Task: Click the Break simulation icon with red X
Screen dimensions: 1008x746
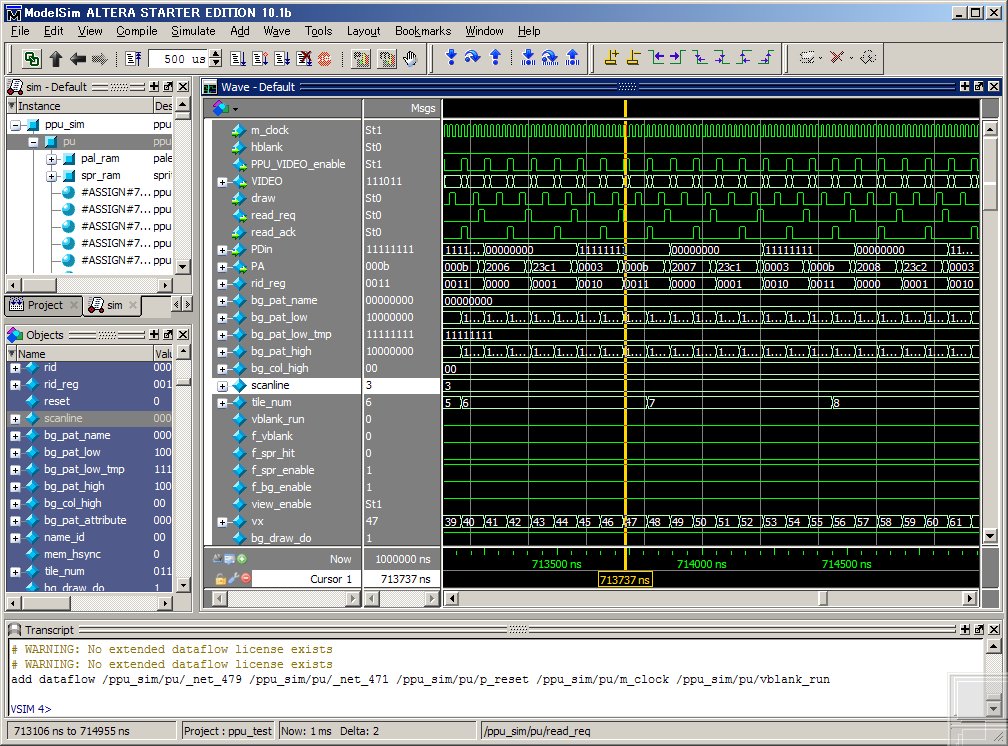Action: pos(304,59)
